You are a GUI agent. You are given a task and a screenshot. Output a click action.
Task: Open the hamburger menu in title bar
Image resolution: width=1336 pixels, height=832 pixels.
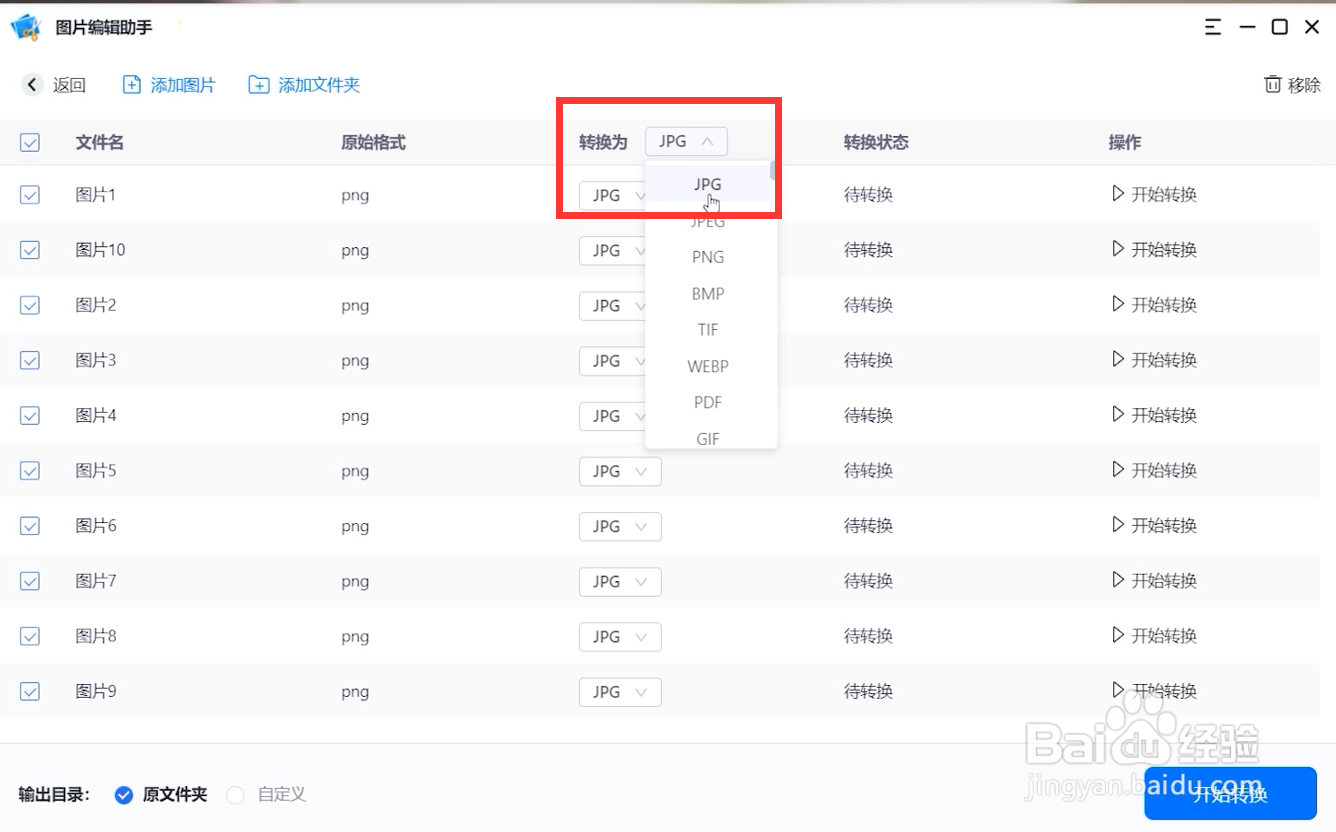[1213, 27]
